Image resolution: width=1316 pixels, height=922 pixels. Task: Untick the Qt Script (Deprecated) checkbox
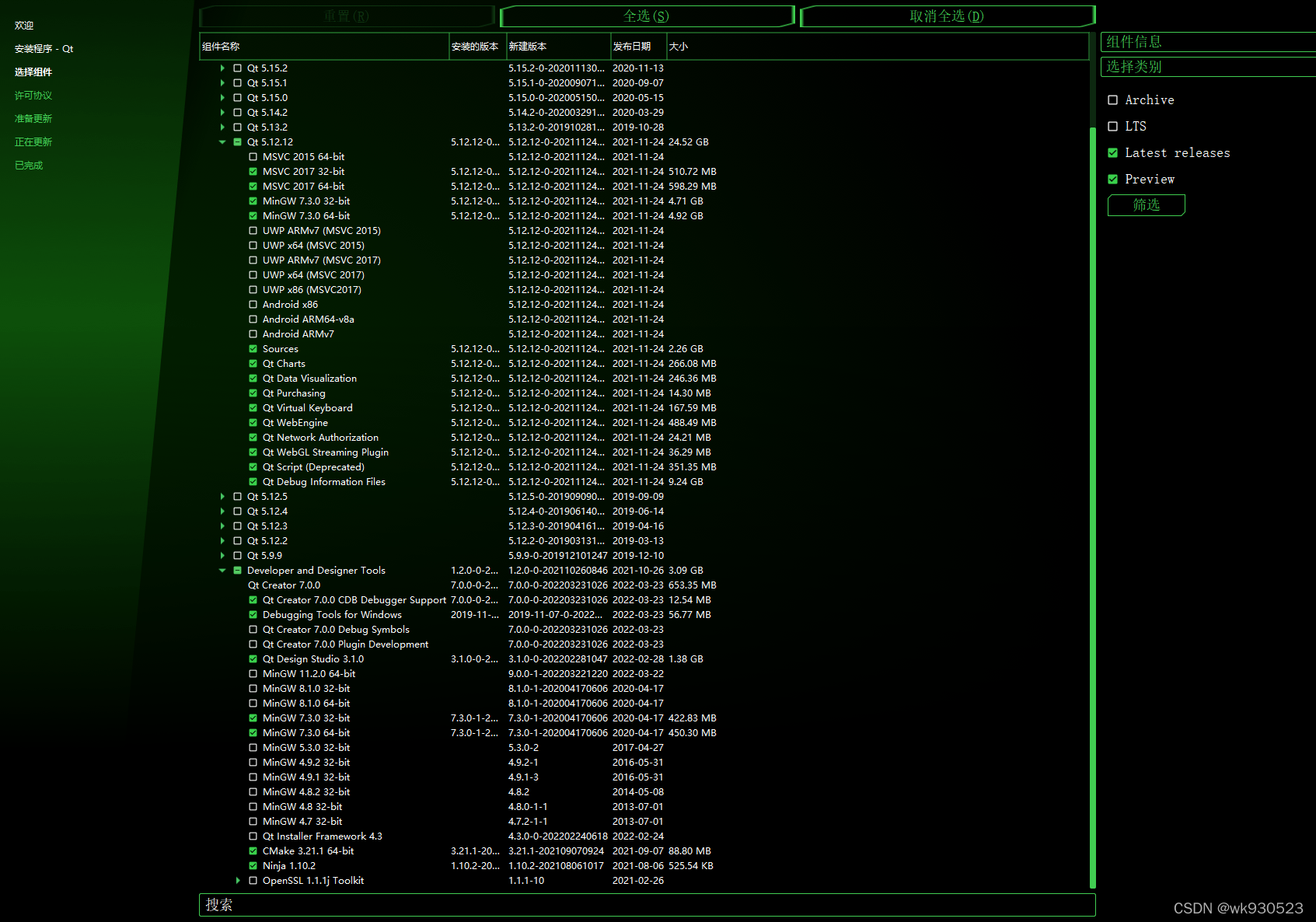tap(253, 467)
